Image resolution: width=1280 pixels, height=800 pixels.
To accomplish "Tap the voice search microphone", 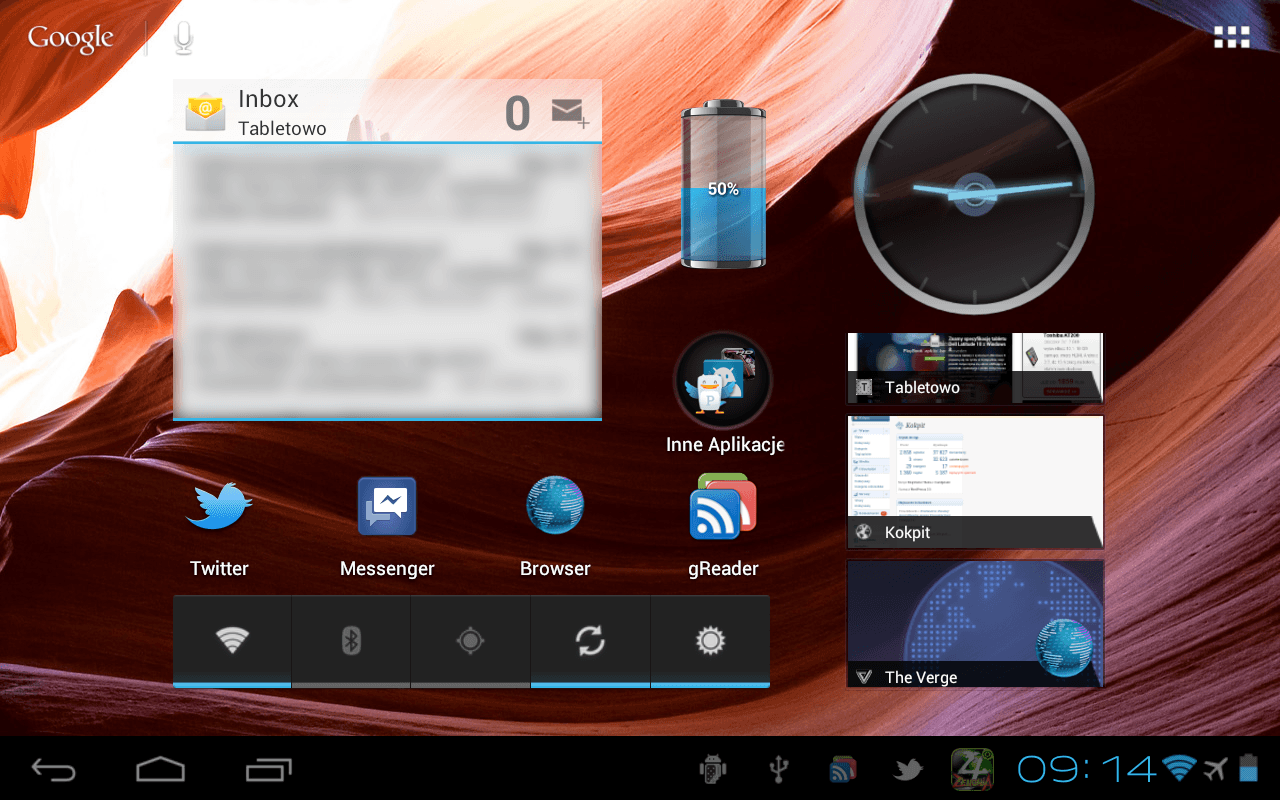I will 183,39.
